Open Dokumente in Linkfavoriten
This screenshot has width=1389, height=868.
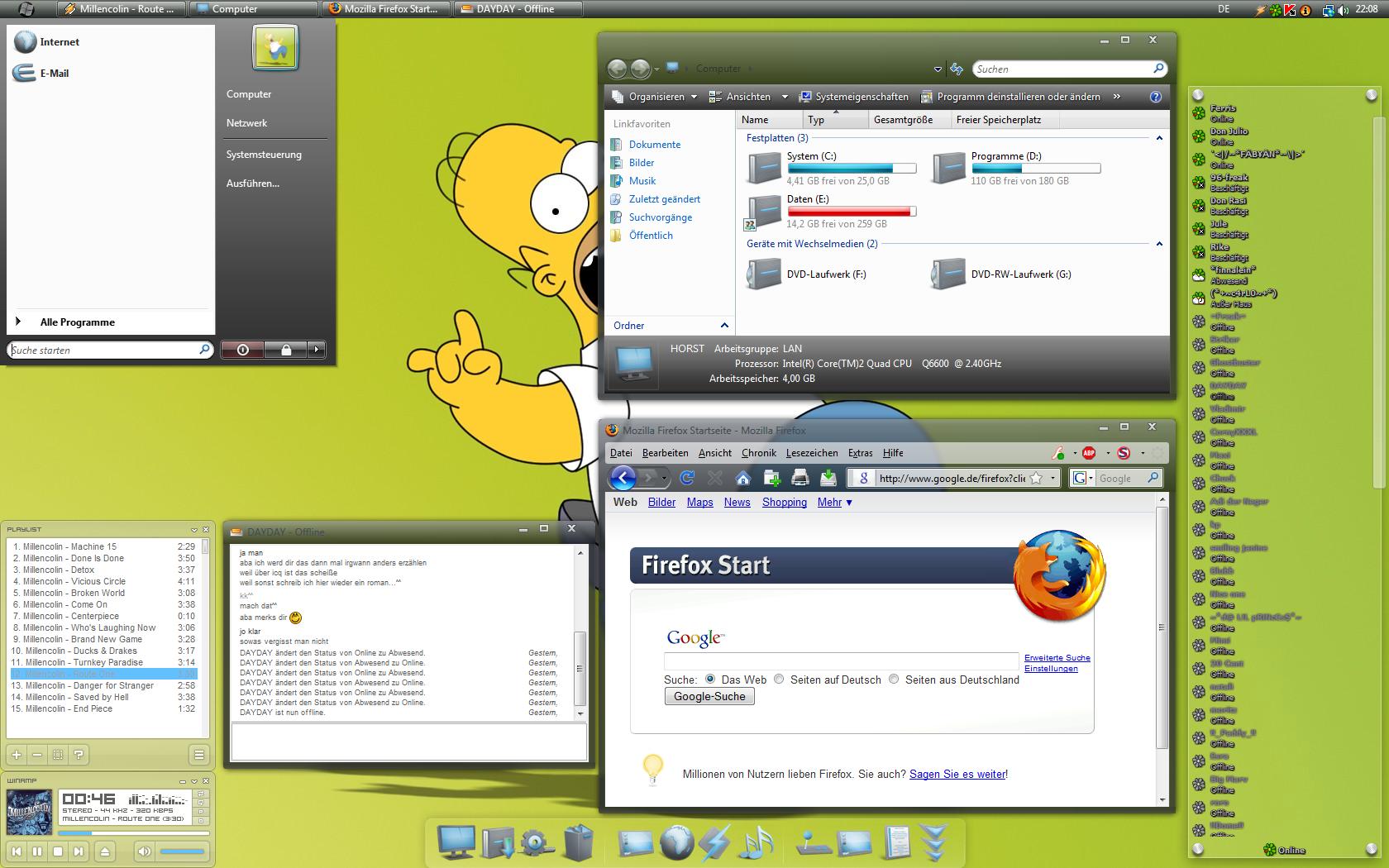pyautogui.click(x=654, y=145)
